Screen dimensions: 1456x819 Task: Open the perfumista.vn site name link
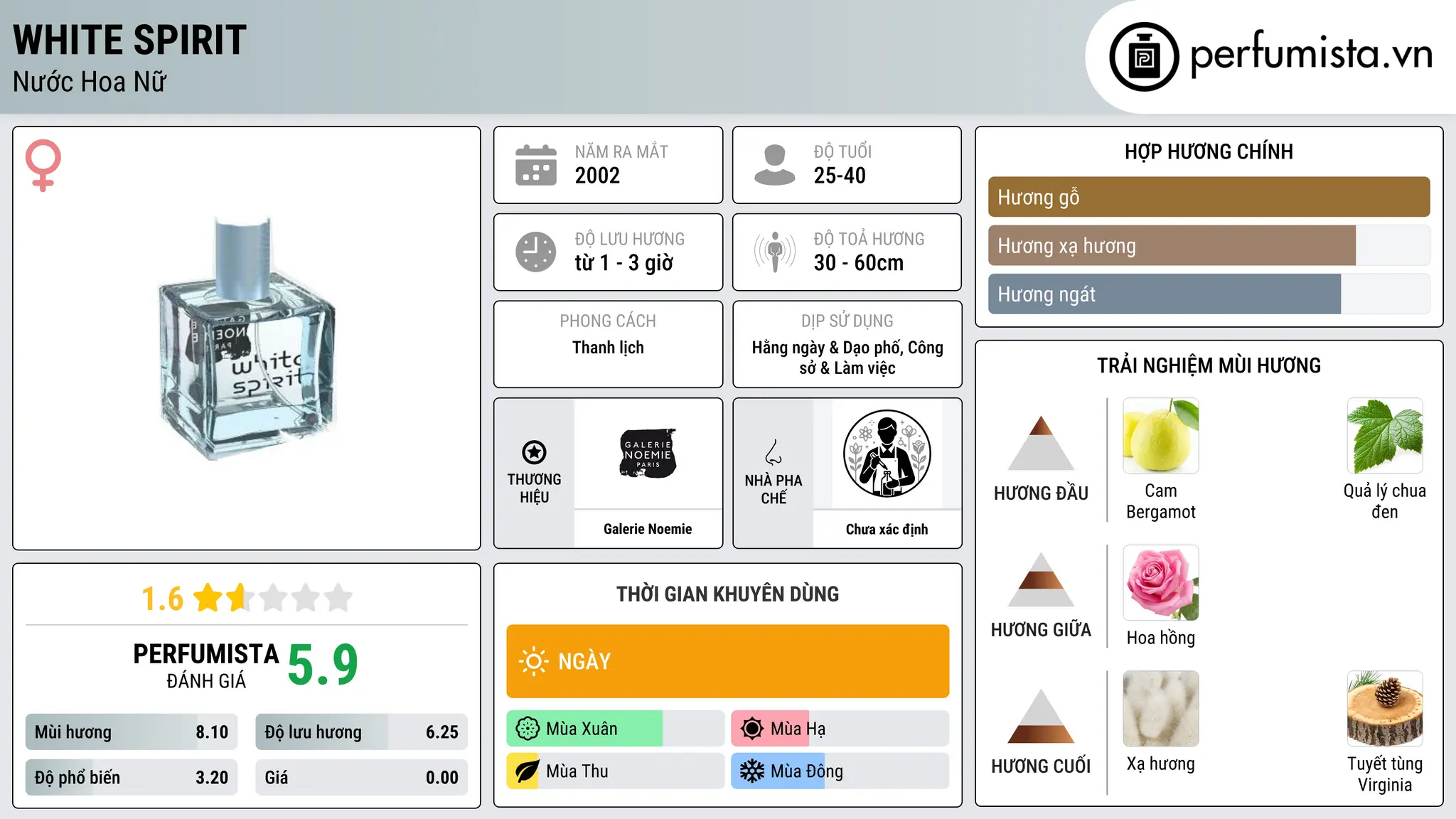1311,54
